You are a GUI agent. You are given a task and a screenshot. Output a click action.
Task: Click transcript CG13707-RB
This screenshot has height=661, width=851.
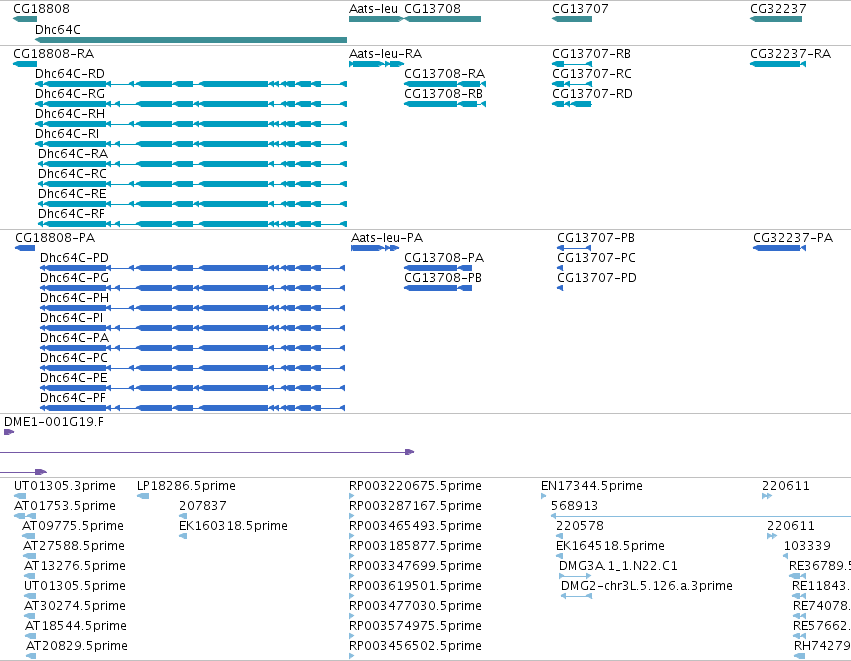(x=591, y=54)
